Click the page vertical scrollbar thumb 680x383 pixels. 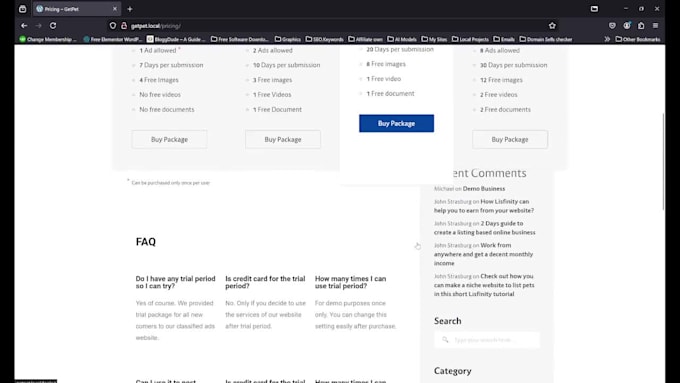pyautogui.click(x=663, y=161)
